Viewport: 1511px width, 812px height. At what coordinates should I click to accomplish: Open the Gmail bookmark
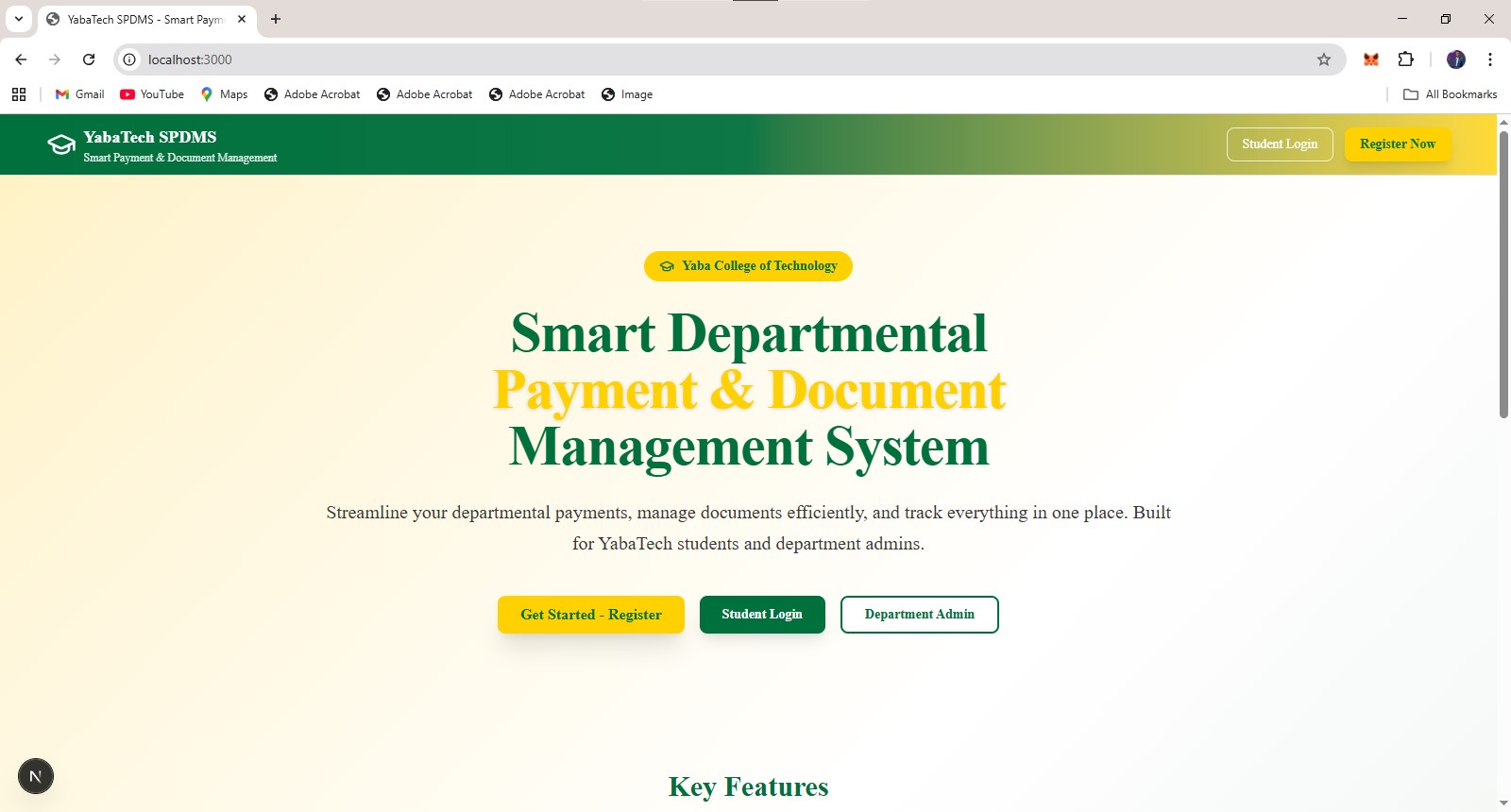pyautogui.click(x=80, y=94)
